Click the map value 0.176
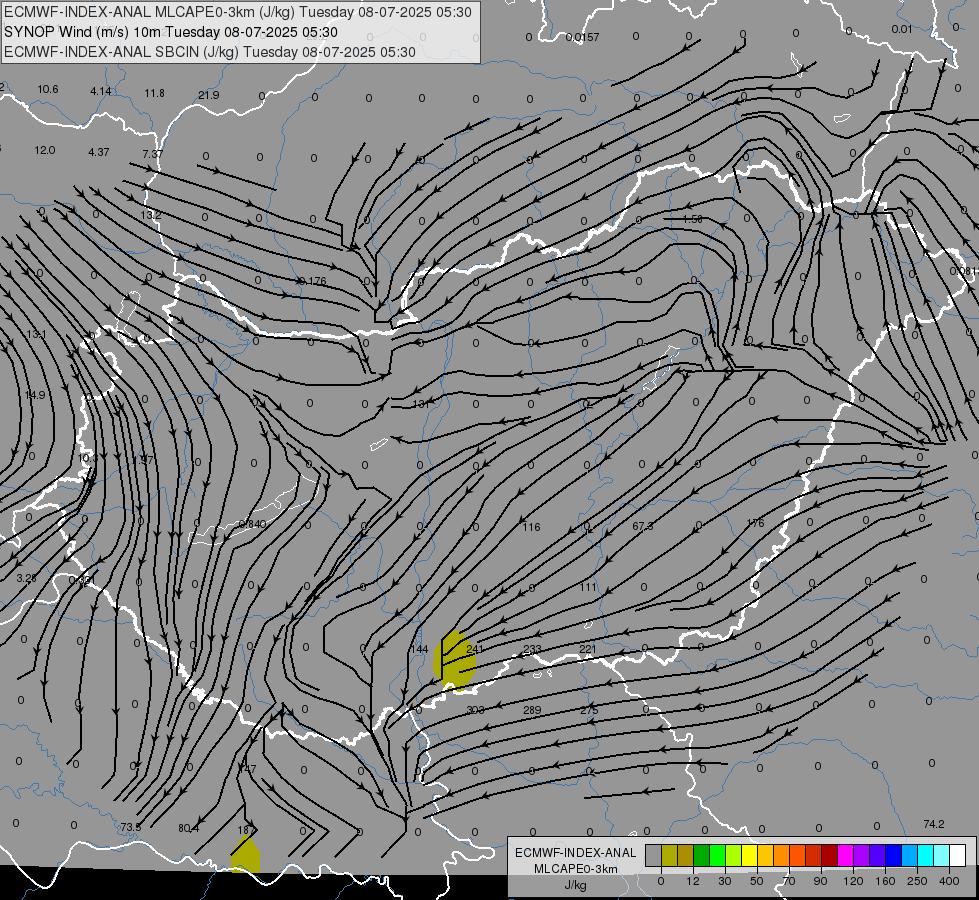 312,281
